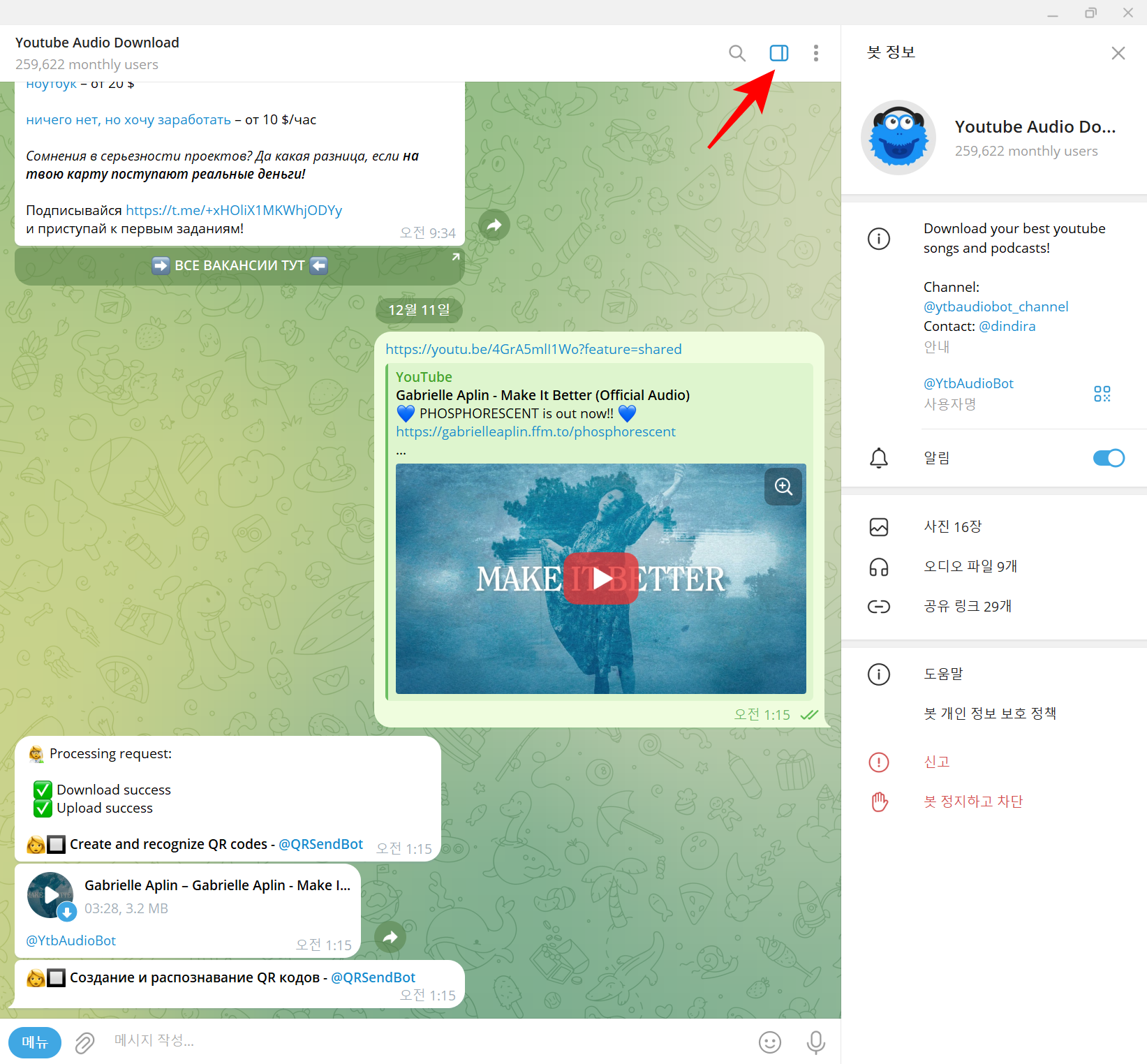Click the microphone voice message icon
1147x1064 pixels.
pyautogui.click(x=815, y=1042)
